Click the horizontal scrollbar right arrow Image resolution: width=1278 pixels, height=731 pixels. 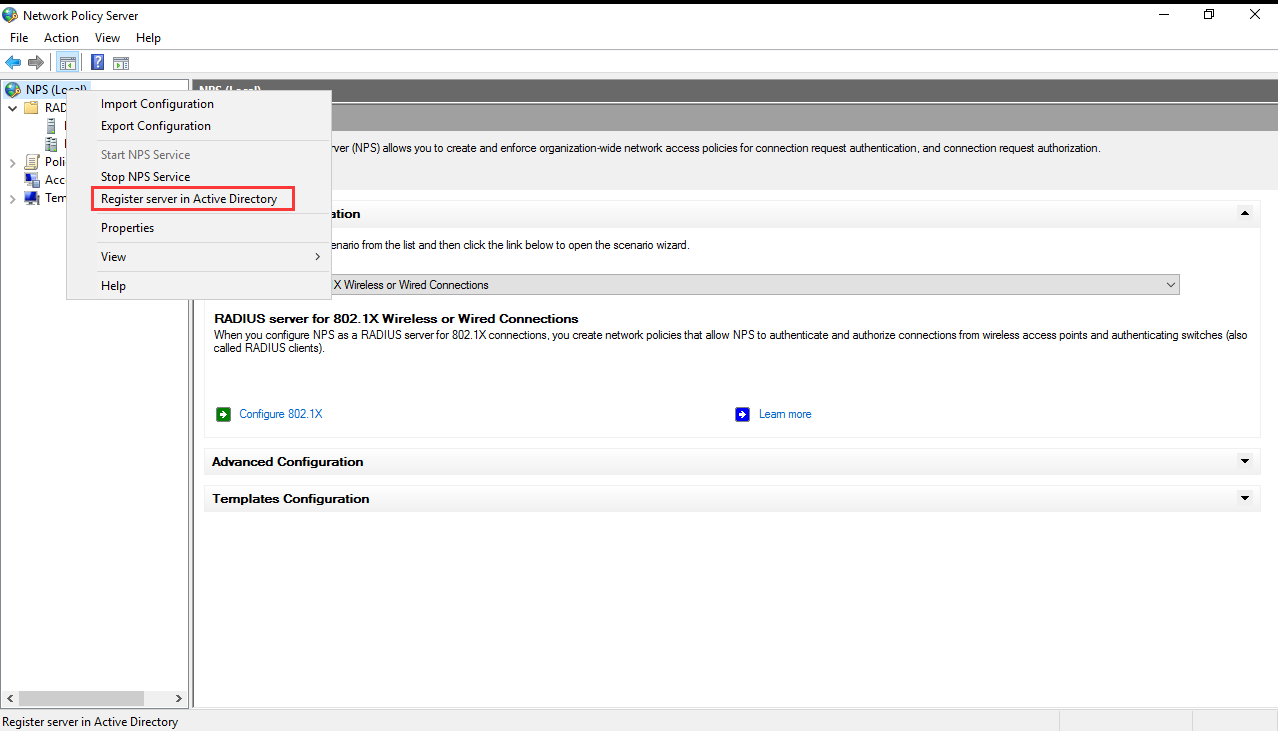(180, 698)
